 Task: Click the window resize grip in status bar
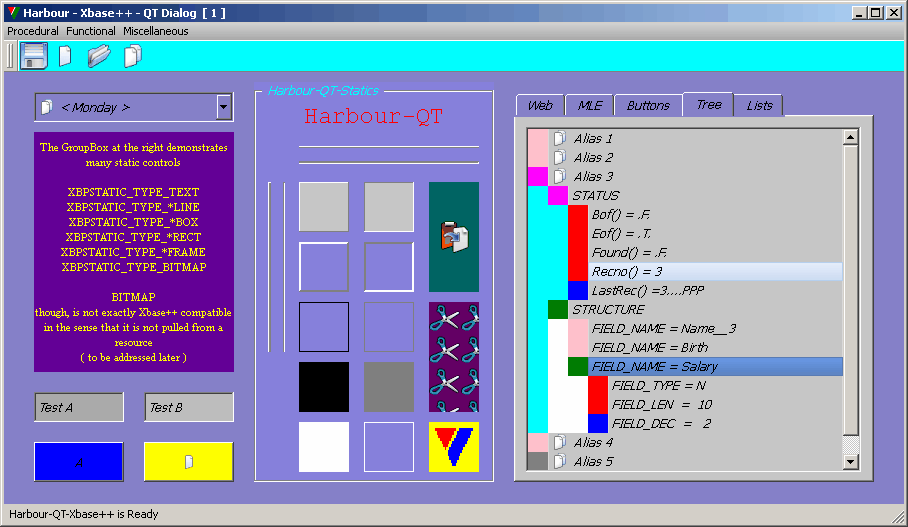pyautogui.click(x=899, y=517)
